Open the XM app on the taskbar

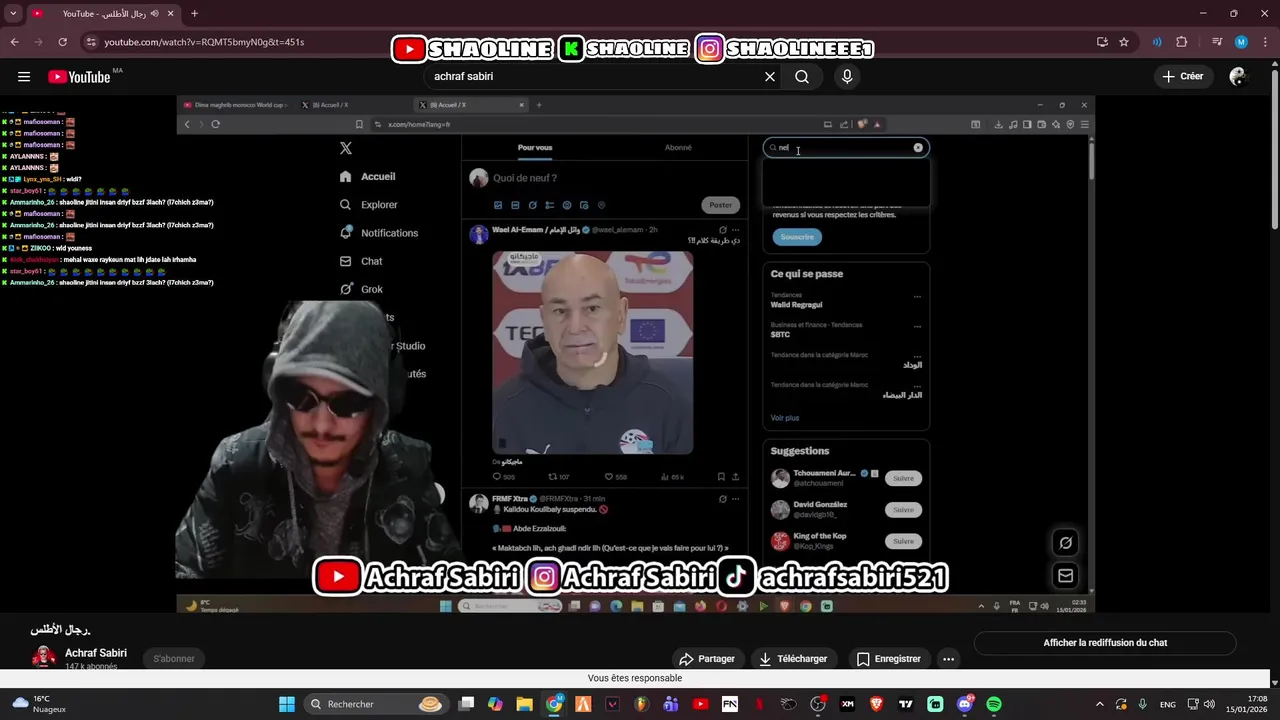[x=848, y=704]
